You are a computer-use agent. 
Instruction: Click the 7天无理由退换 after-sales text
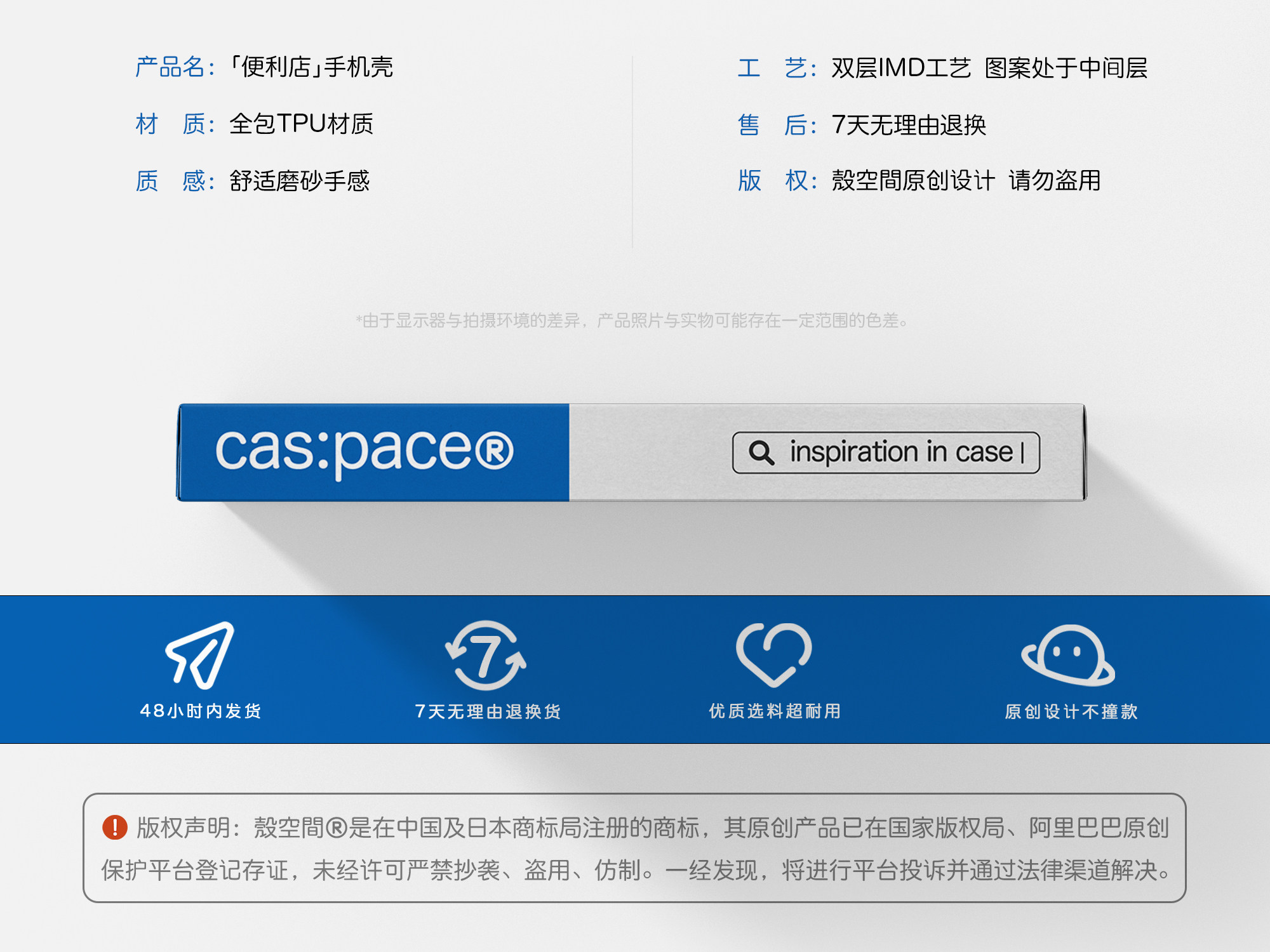(x=908, y=125)
